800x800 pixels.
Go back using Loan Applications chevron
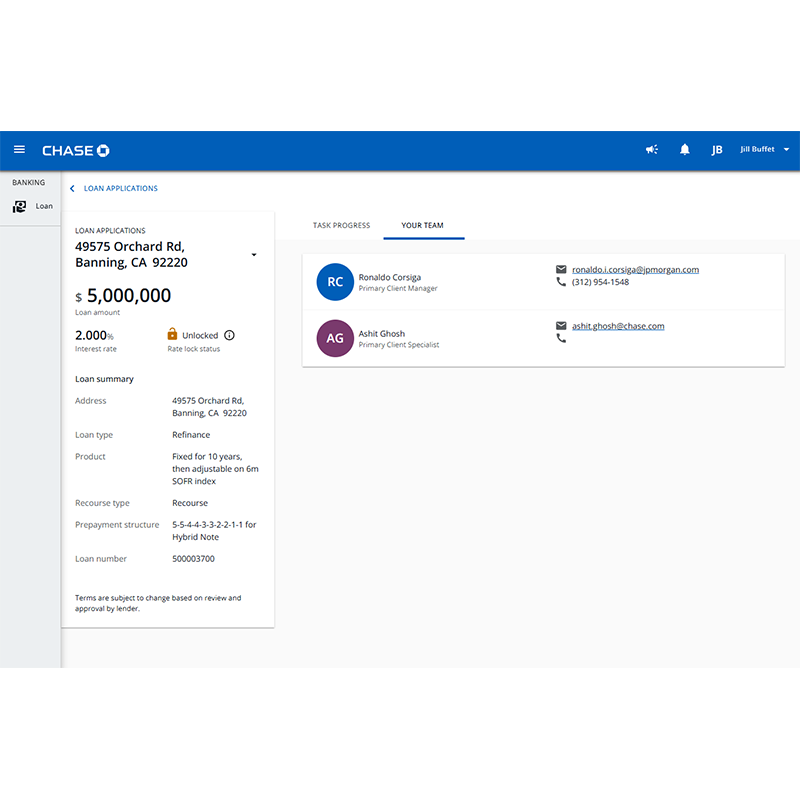coord(72,188)
